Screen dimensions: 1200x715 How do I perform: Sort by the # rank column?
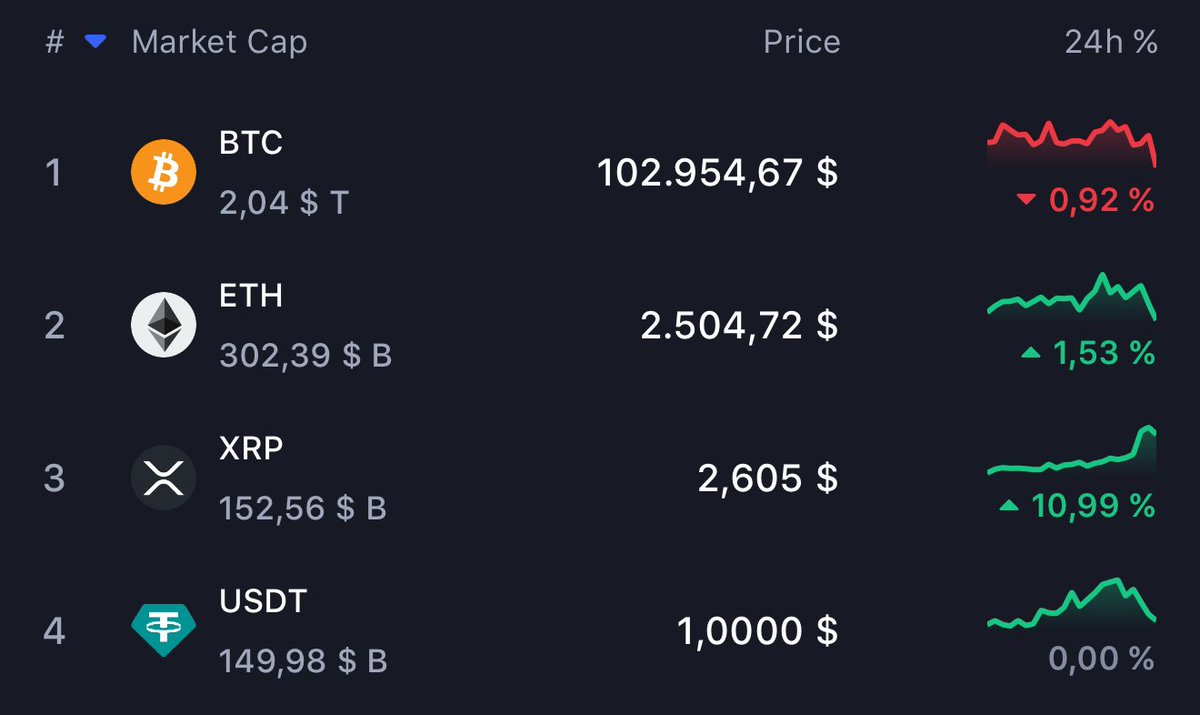[x=54, y=42]
